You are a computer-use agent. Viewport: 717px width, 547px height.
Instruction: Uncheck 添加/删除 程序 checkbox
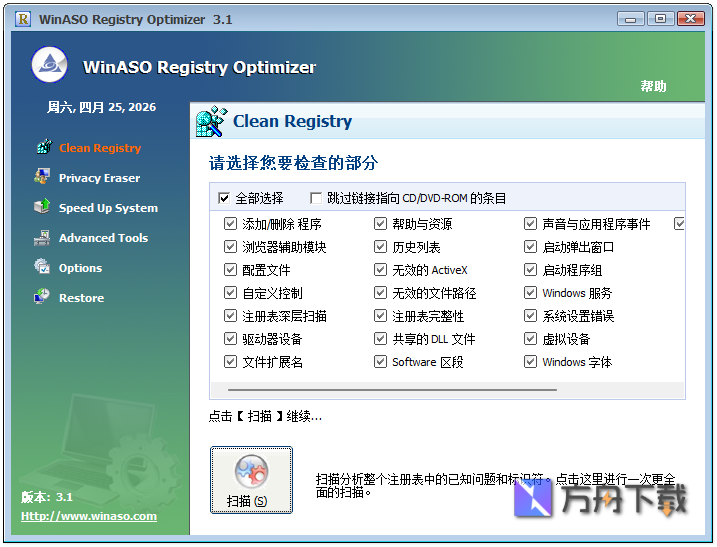tap(230, 224)
